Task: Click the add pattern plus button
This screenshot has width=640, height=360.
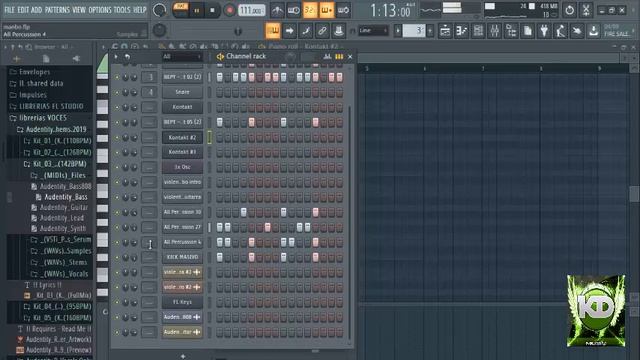Action: (430, 31)
